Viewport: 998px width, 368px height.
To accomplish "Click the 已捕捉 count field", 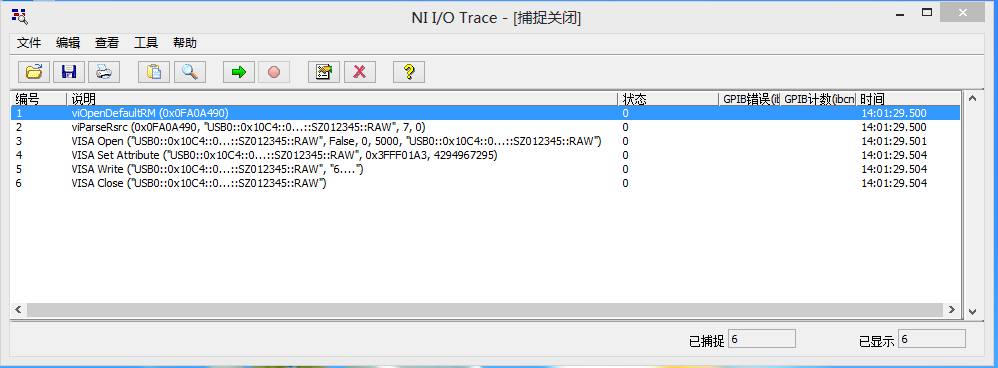I will point(762,339).
